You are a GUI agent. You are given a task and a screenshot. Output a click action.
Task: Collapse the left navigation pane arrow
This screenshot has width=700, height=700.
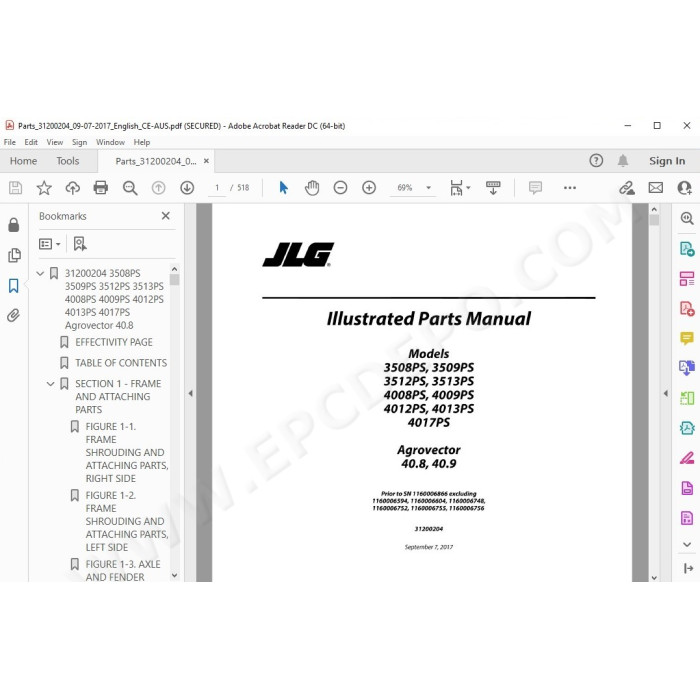click(x=191, y=393)
